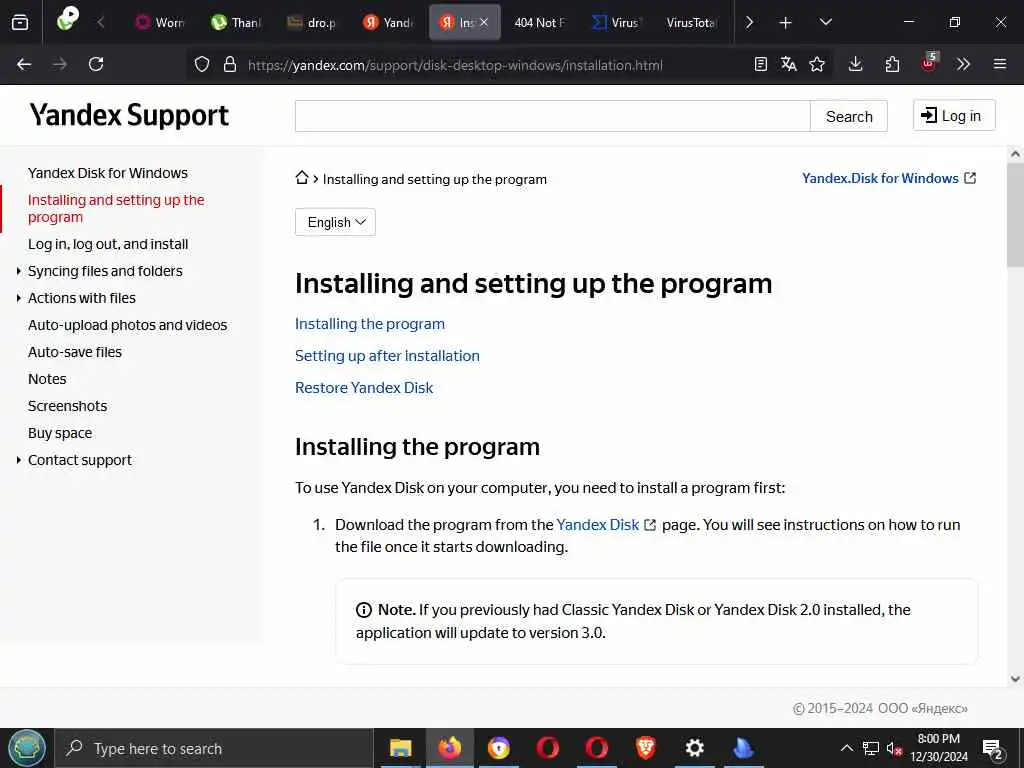Switch to the Worm tab

point(159,22)
